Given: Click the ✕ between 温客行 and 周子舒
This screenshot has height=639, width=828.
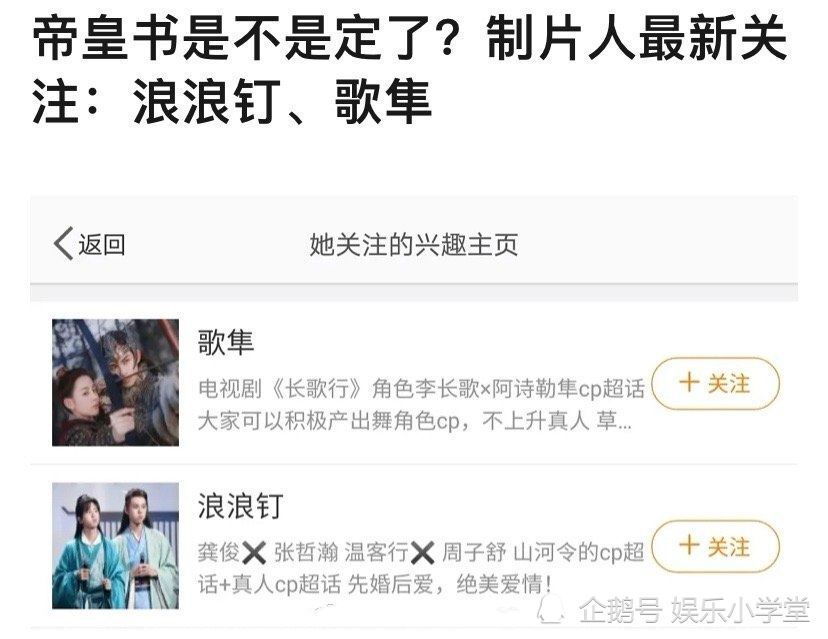Looking at the screenshot, I should point(422,553).
